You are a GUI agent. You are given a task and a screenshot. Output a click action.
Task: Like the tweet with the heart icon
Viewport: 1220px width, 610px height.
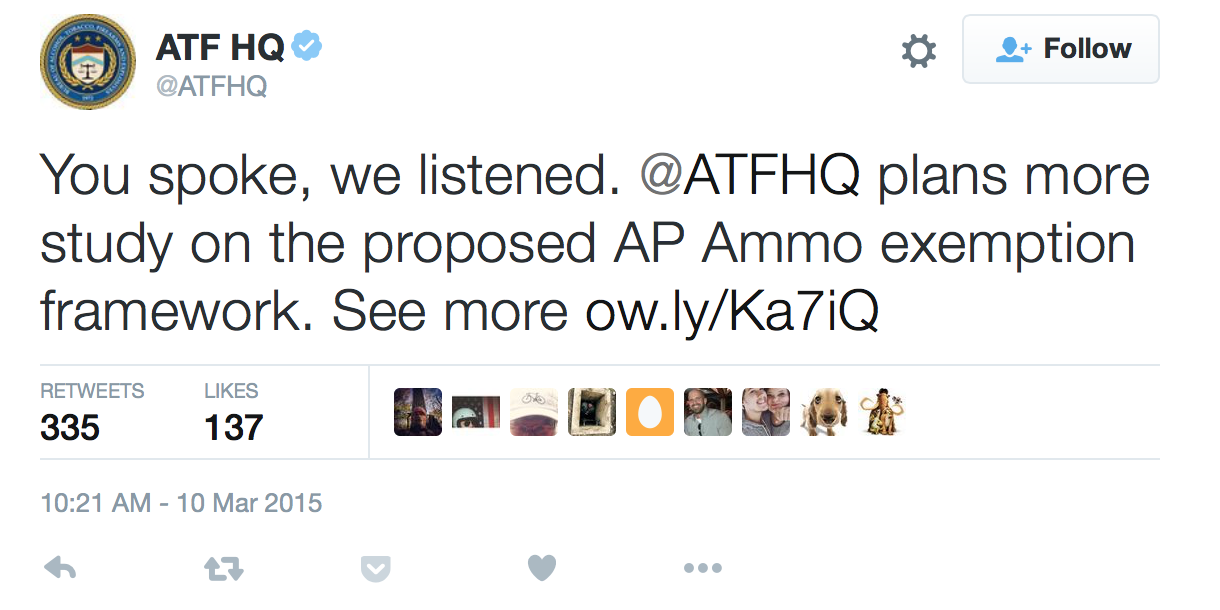[x=541, y=566]
